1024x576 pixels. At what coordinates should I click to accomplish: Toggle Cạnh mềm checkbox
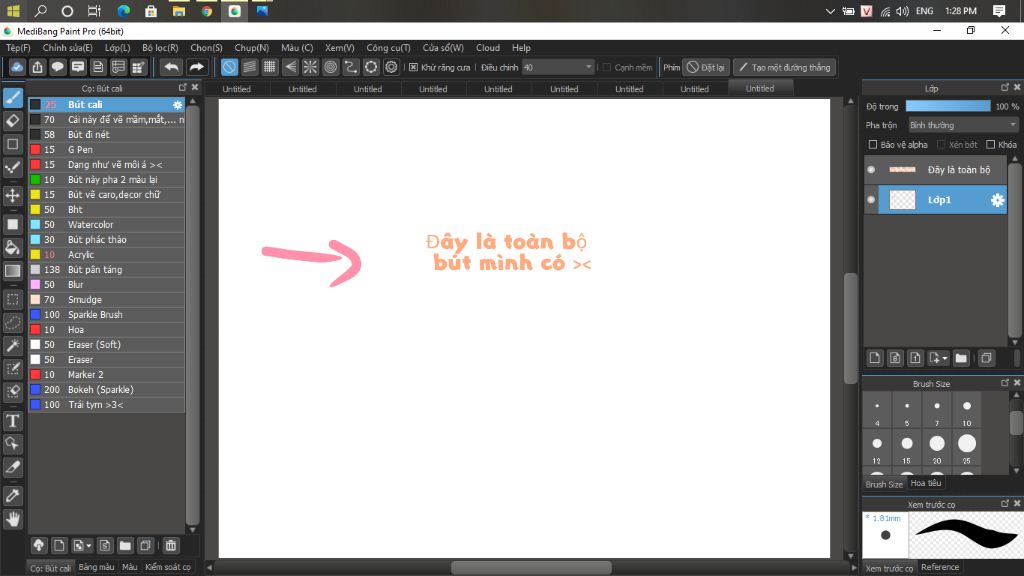point(607,67)
